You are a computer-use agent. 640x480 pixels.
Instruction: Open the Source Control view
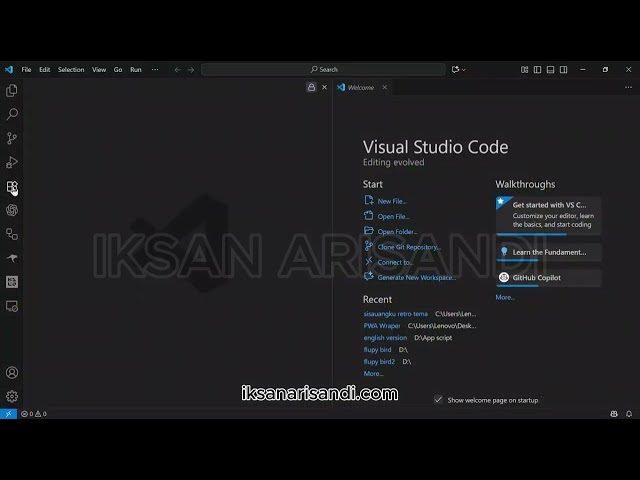[x=12, y=138]
